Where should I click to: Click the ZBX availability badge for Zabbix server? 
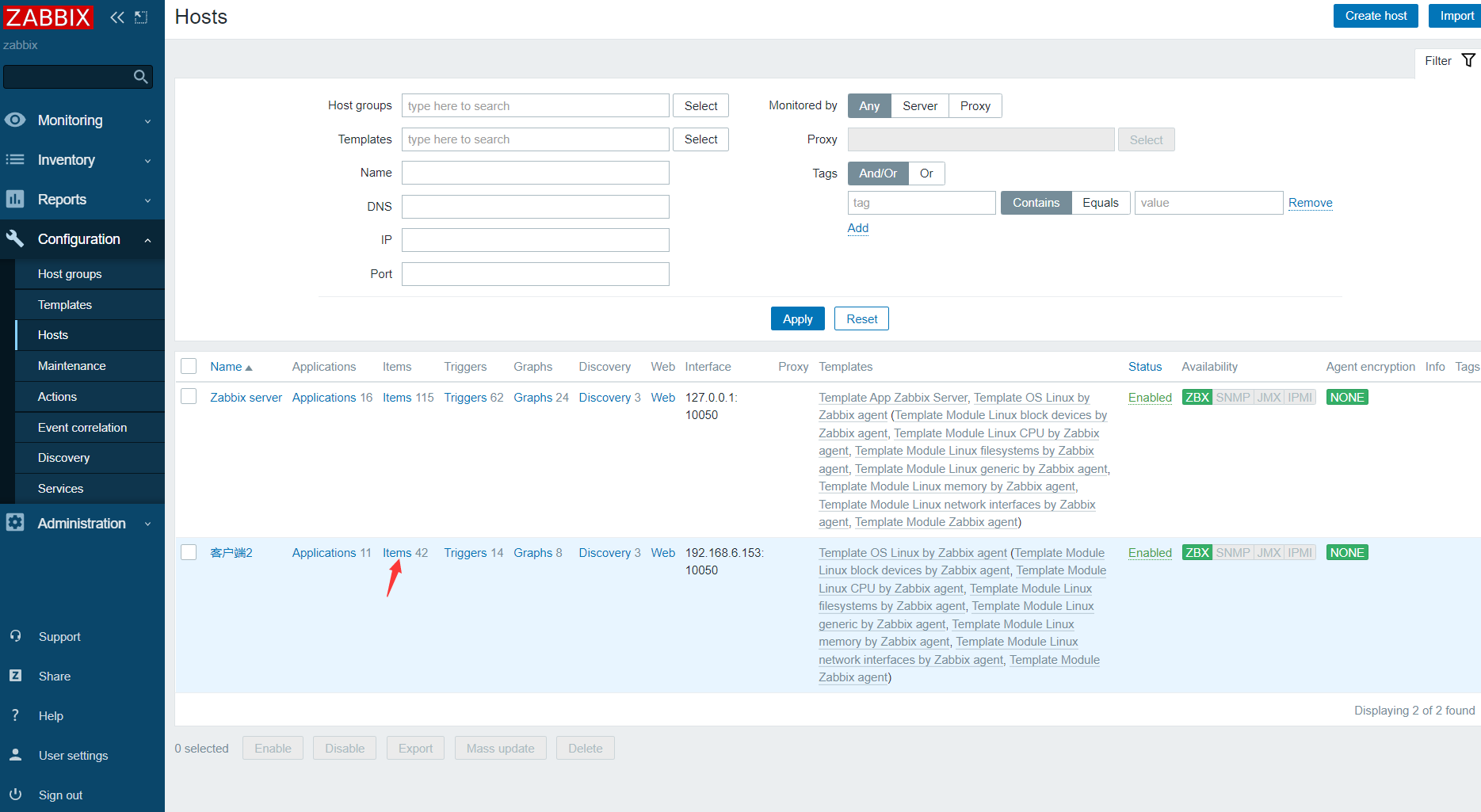click(1197, 397)
